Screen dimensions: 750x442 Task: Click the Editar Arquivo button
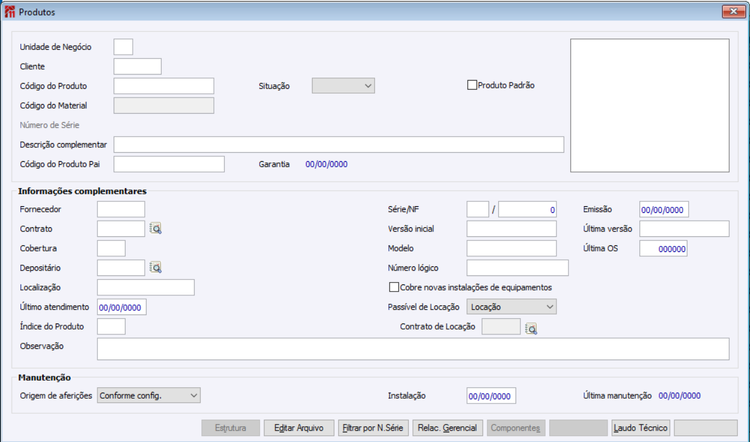[x=298, y=428]
